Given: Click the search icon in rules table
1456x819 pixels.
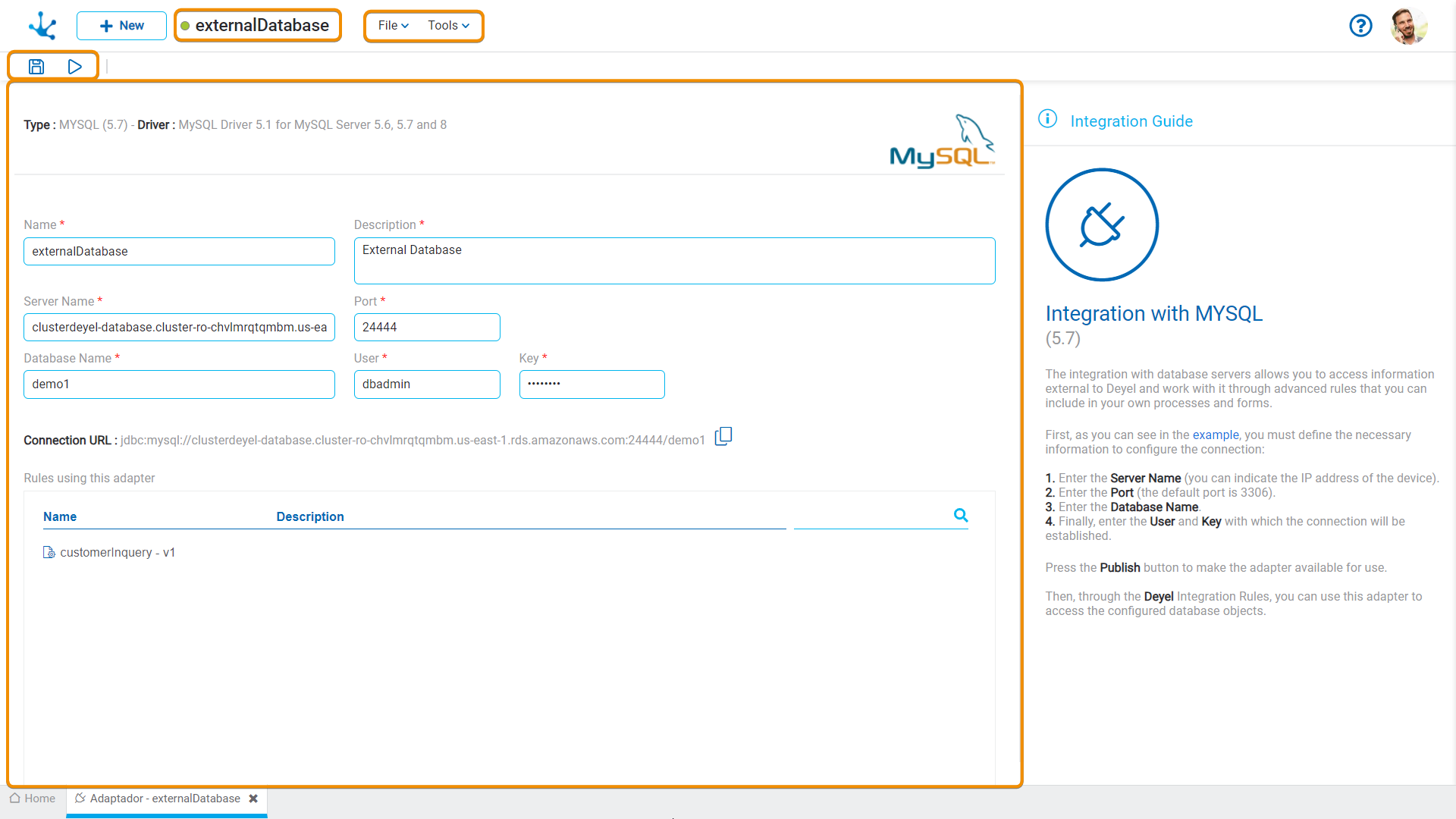Looking at the screenshot, I should [x=960, y=515].
